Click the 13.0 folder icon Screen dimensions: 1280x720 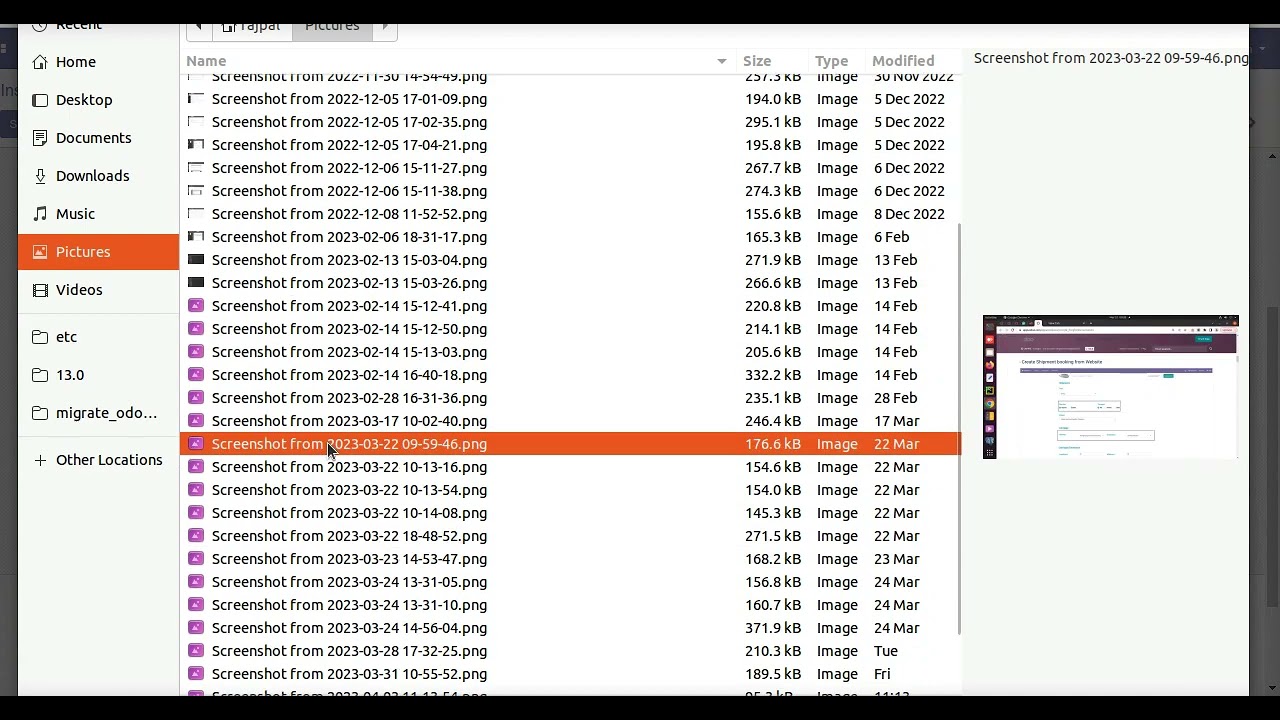40,375
